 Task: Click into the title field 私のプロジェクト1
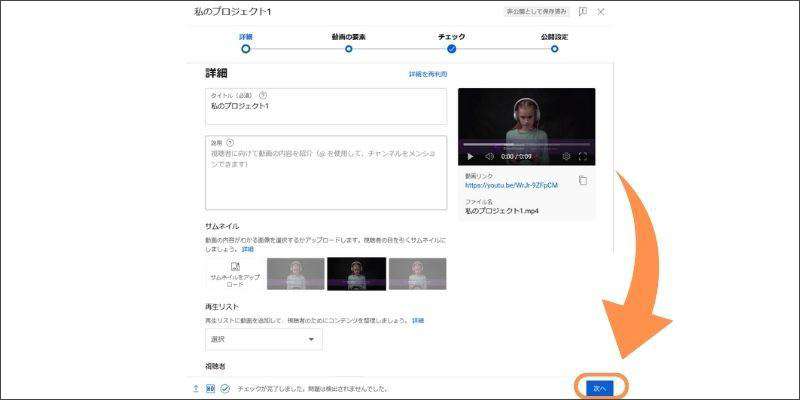[326, 106]
